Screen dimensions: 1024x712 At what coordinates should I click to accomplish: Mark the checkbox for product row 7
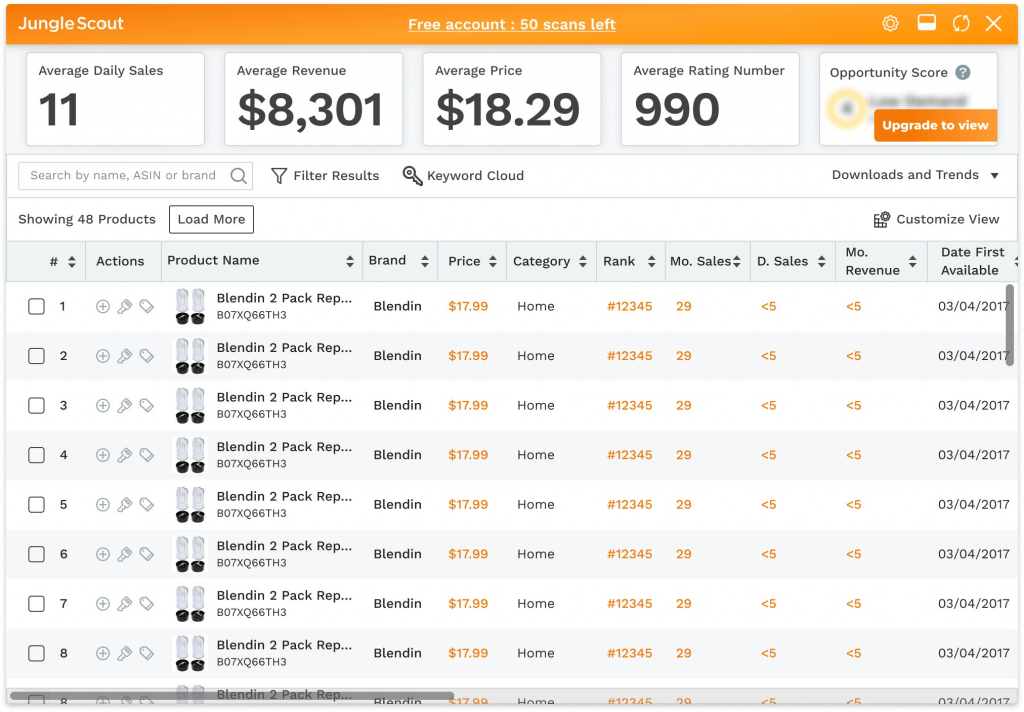click(x=37, y=604)
